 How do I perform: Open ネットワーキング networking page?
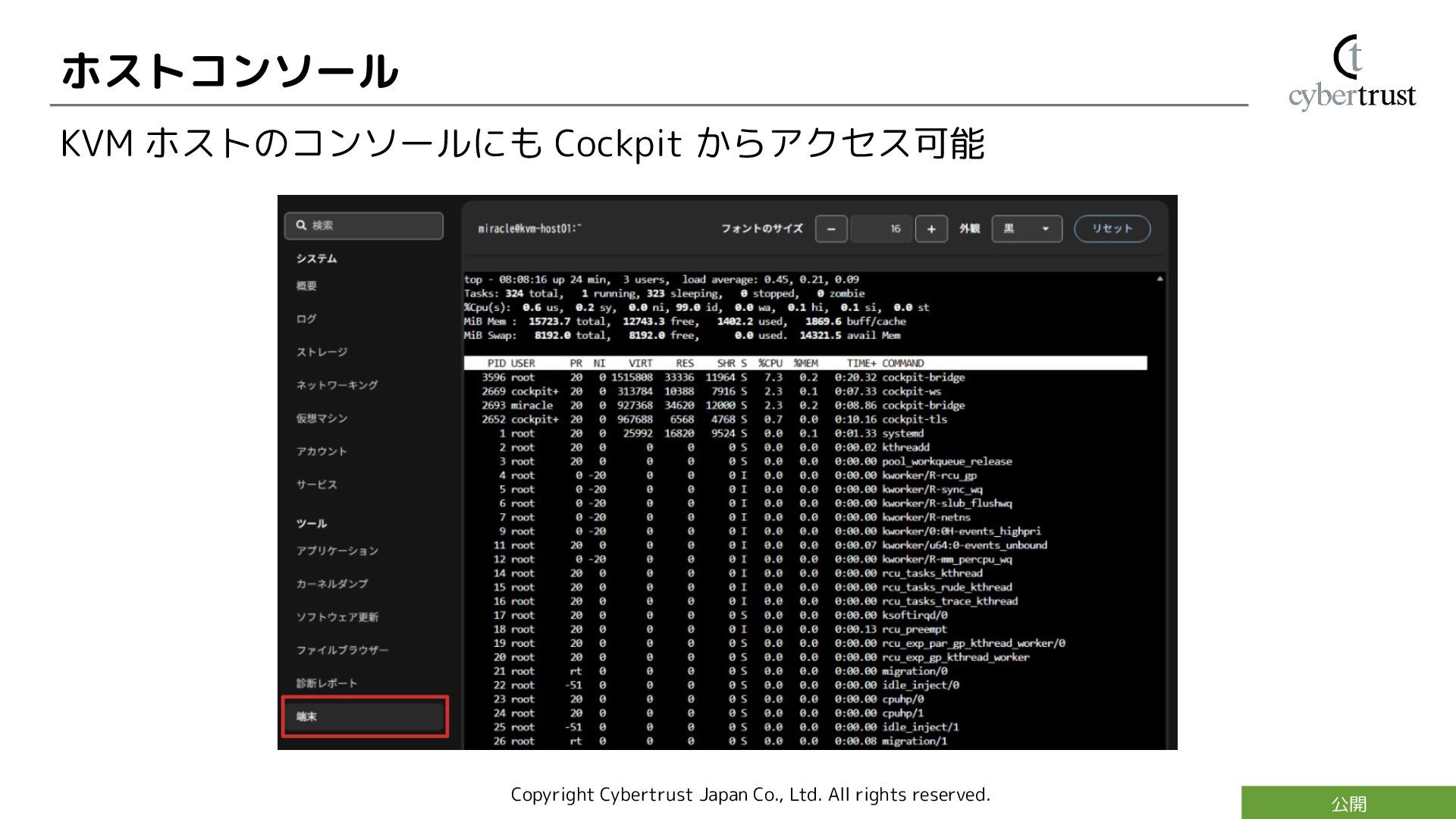click(x=337, y=385)
